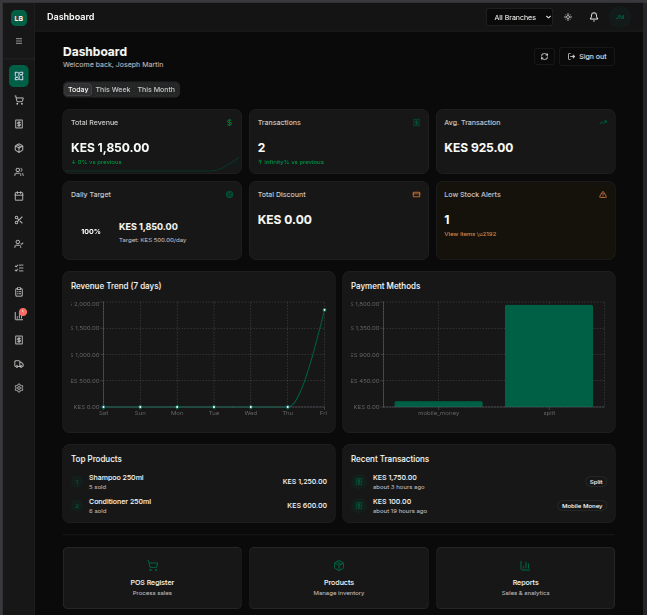Click the KES 0.00 Total Discount value
The height and width of the screenshot is (615, 647).
285,220
